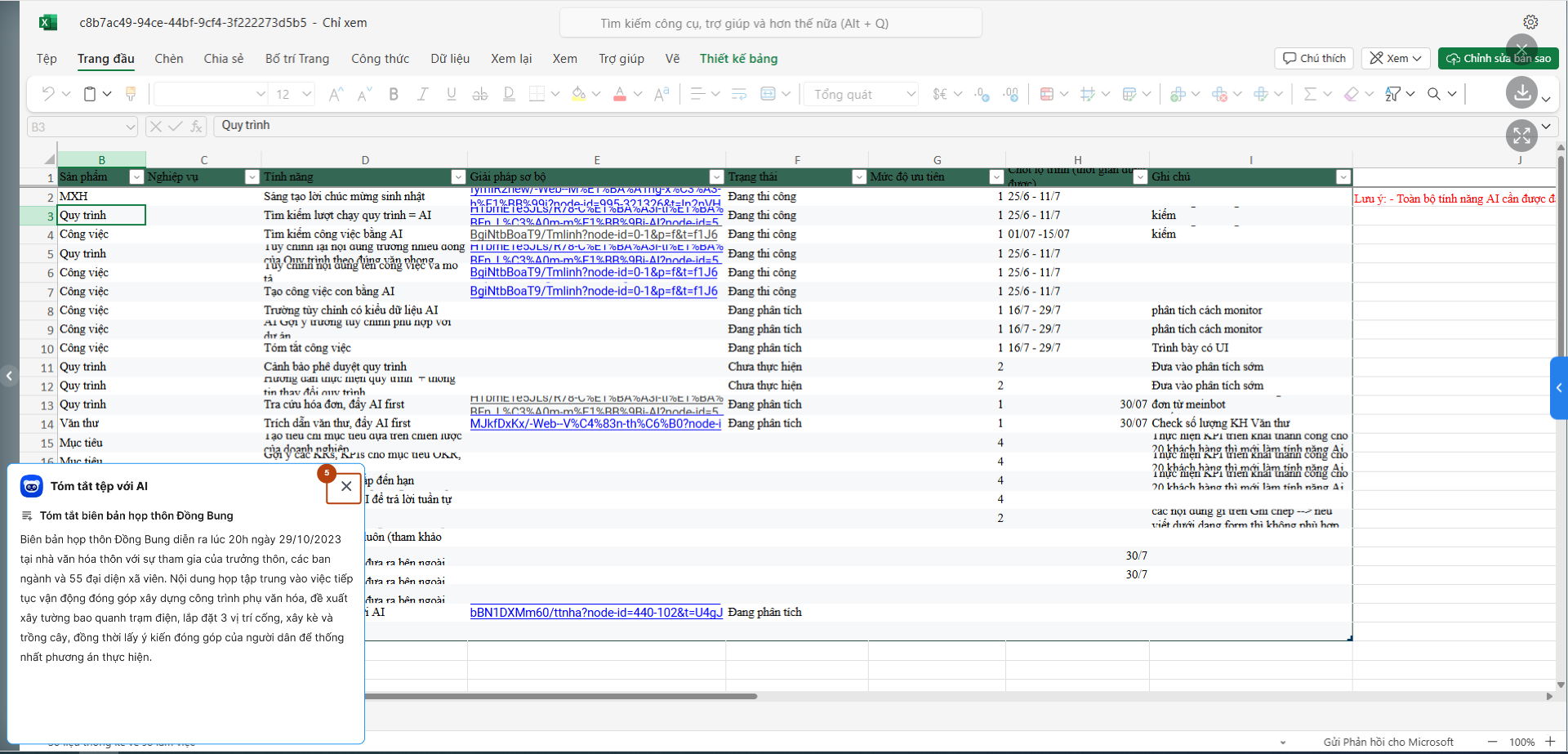Close the Tóm tắt tệp với AI panel

click(x=346, y=487)
